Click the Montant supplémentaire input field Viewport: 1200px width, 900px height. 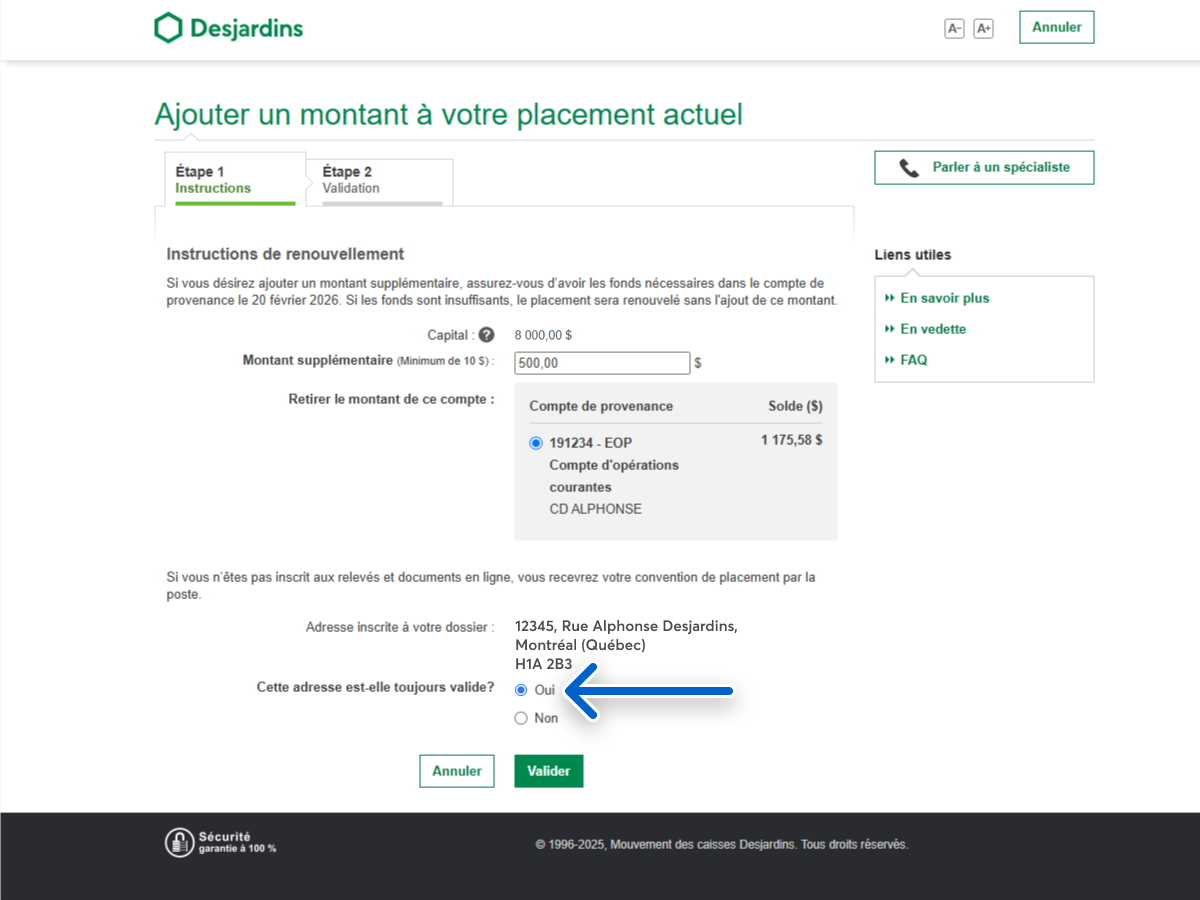[x=601, y=363]
